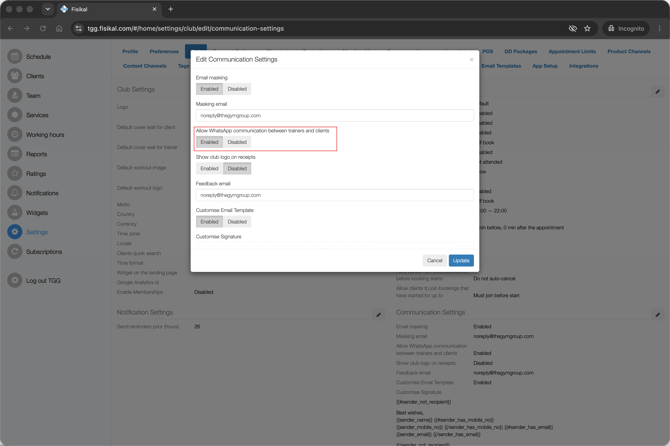Set Email masking to Disabled
This screenshot has height=446, width=670.
[x=237, y=89]
